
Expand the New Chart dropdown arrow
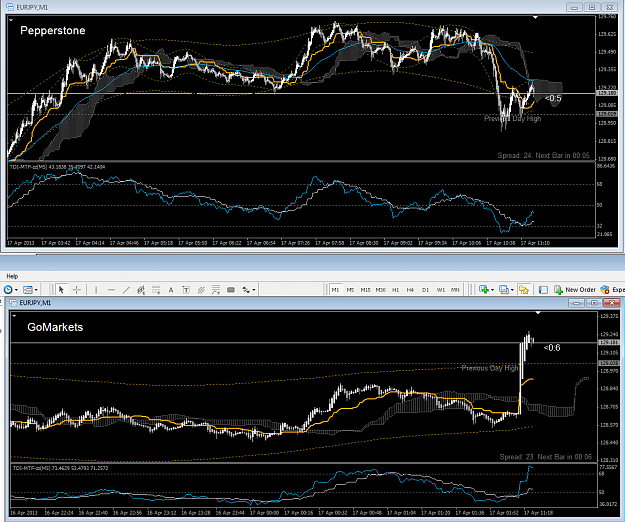click(x=493, y=290)
